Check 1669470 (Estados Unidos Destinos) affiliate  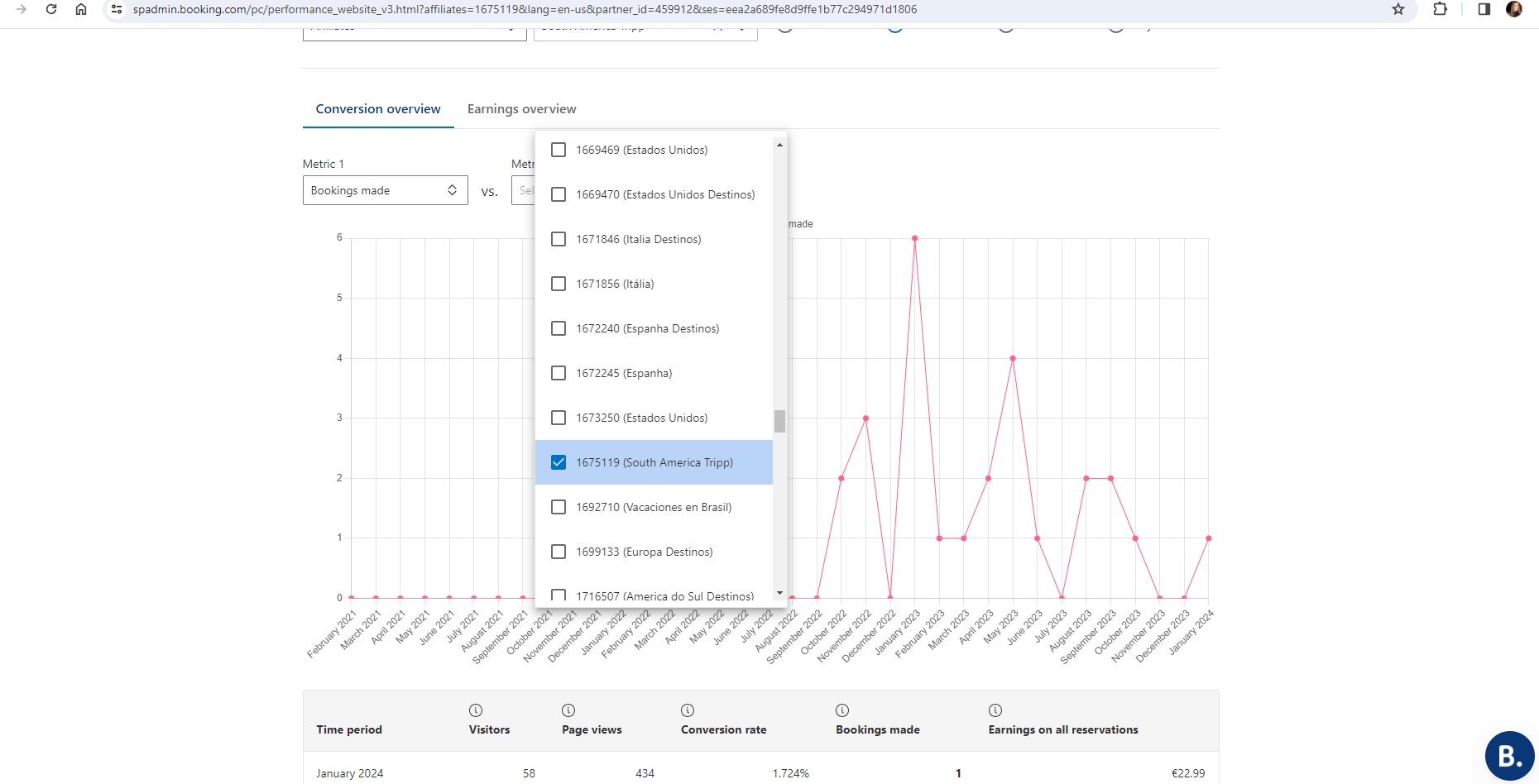pos(559,194)
